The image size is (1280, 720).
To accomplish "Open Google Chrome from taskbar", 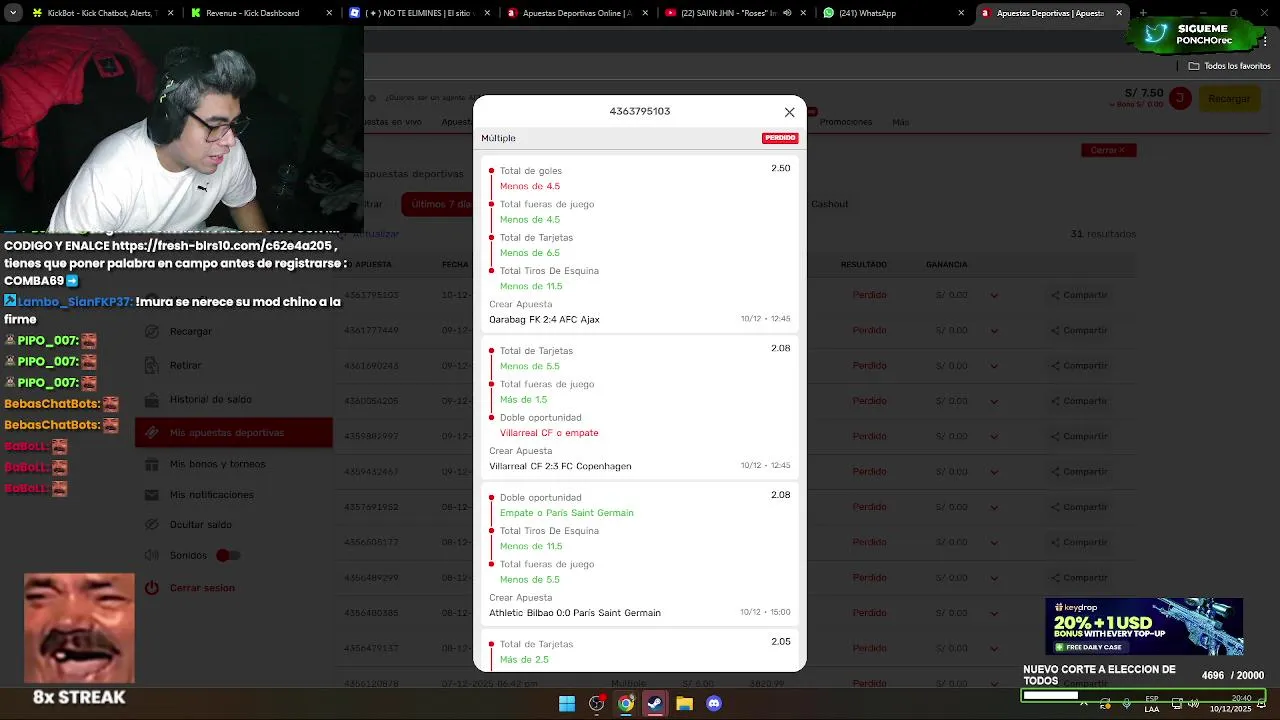I will (x=626, y=704).
